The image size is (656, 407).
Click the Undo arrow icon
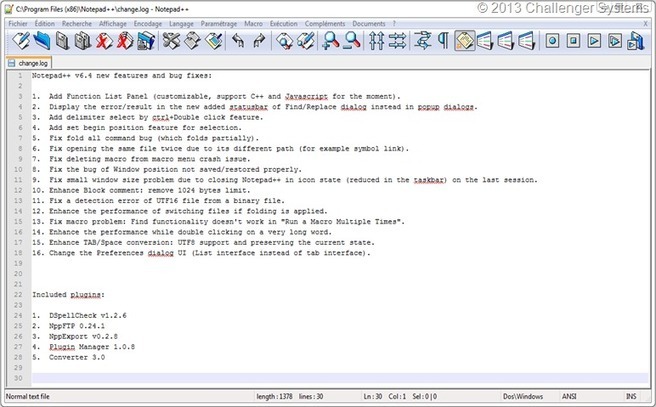[238, 41]
